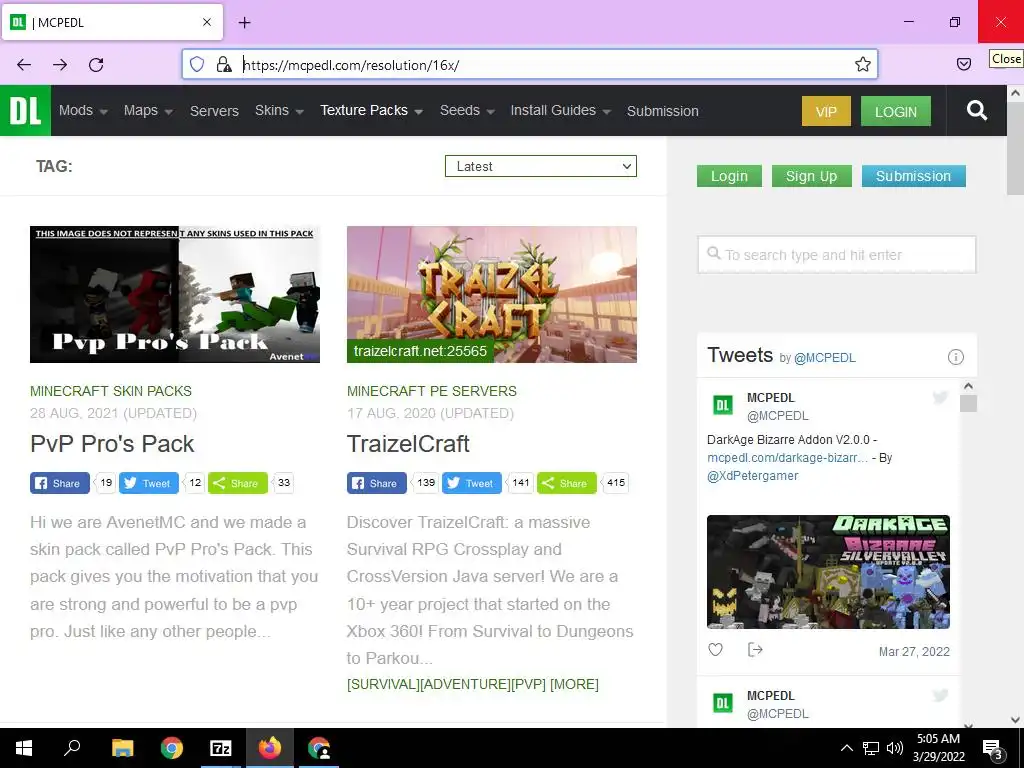This screenshot has height=768, width=1024.
Task: Share TraizelCraft on Facebook
Action: click(377, 483)
